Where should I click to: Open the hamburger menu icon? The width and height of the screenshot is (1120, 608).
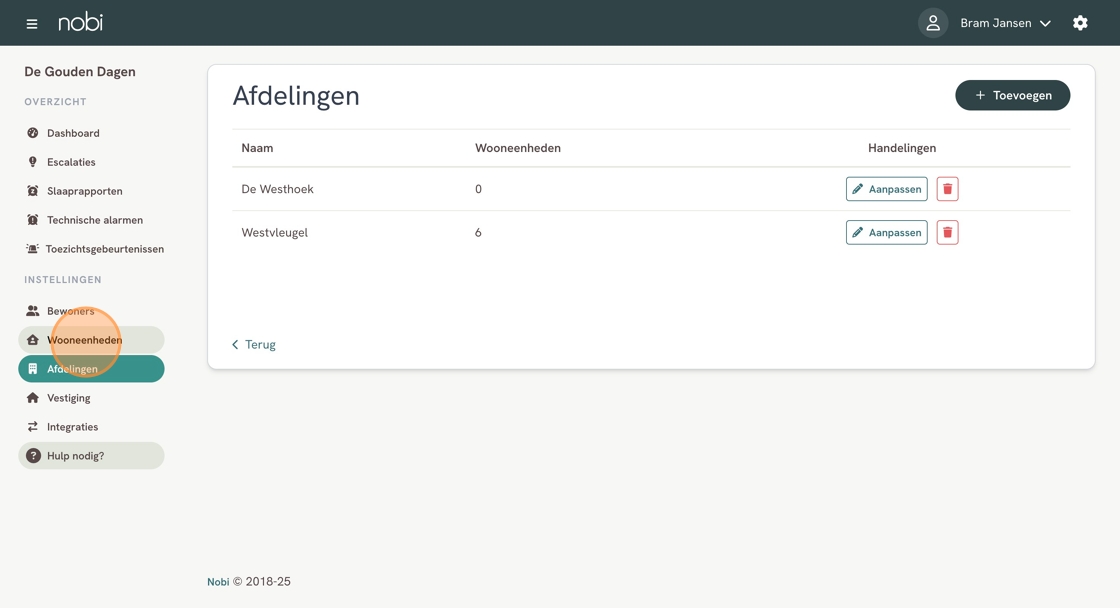32,23
